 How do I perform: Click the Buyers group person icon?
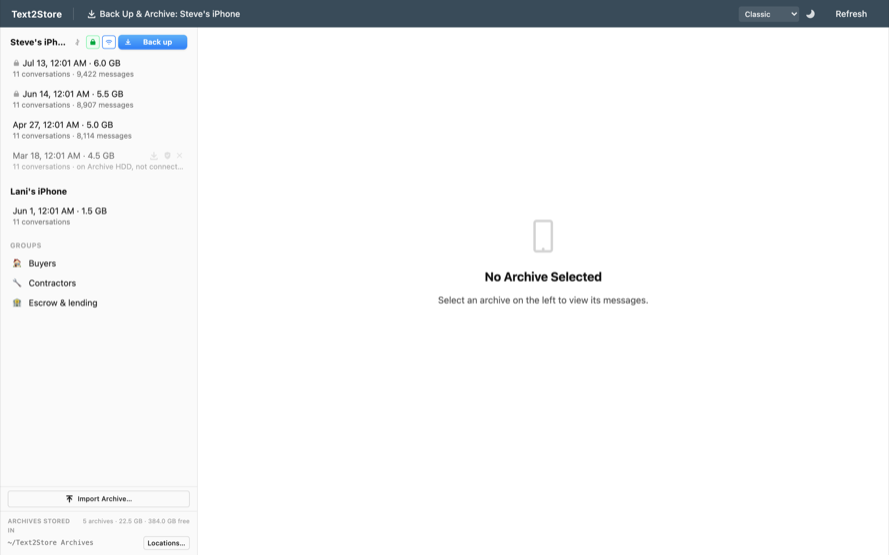coord(17,264)
